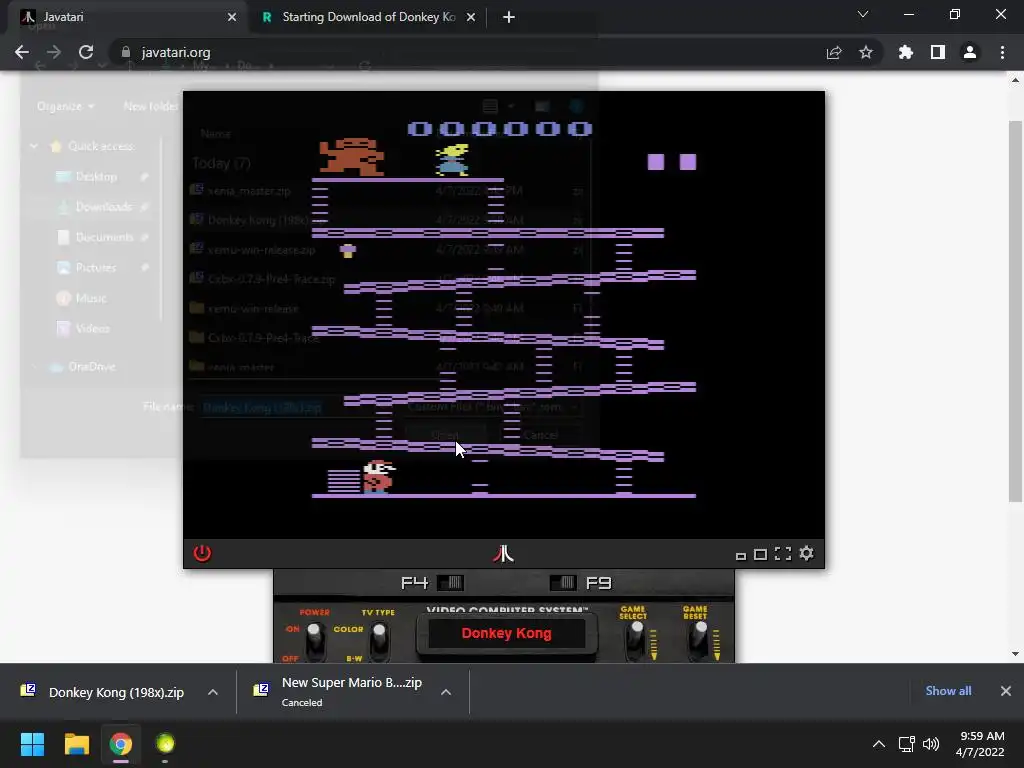View site security lock info
This screenshot has height=768, width=1024.
[126, 52]
